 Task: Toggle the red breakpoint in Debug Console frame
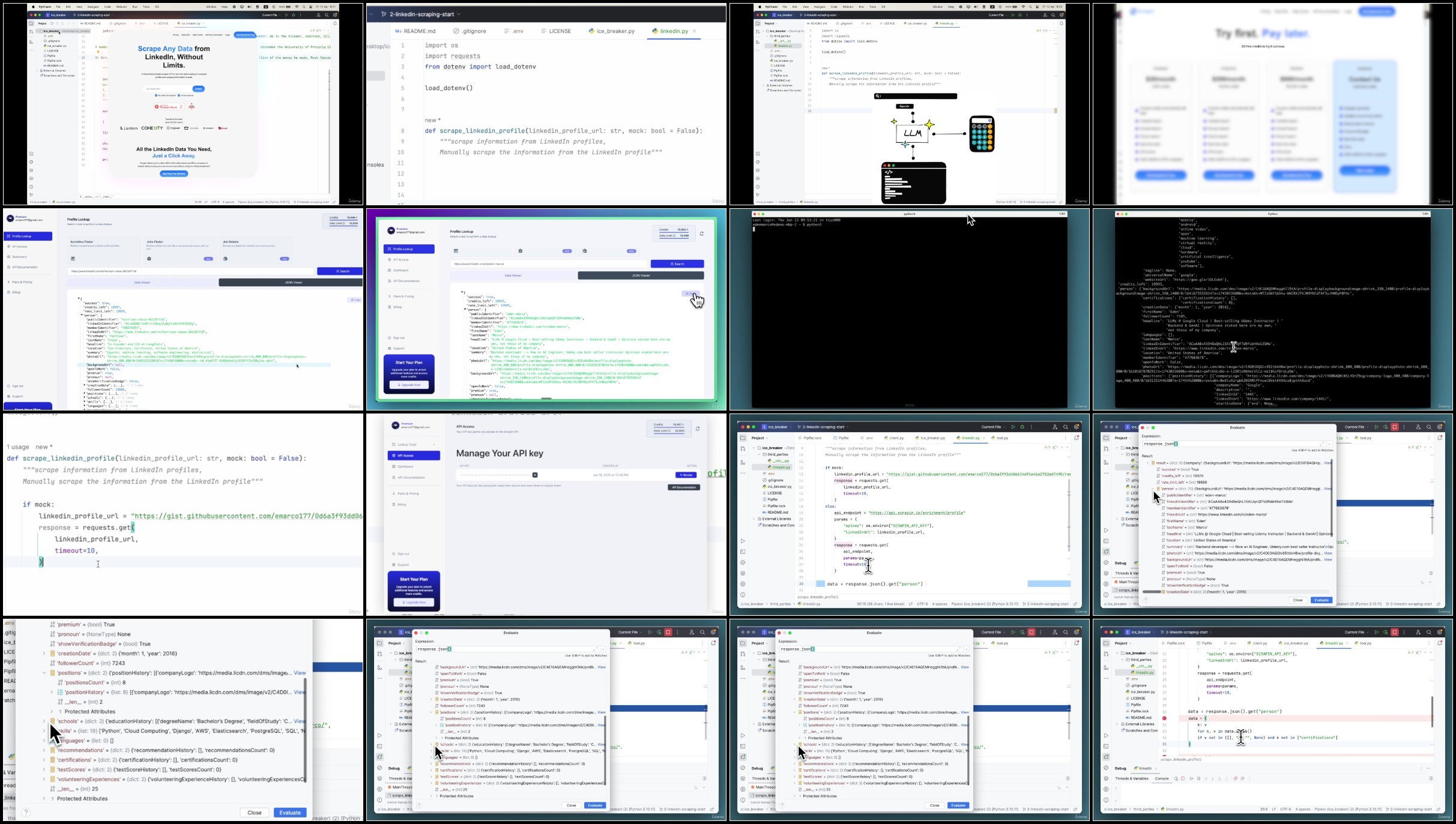(x=1165, y=718)
